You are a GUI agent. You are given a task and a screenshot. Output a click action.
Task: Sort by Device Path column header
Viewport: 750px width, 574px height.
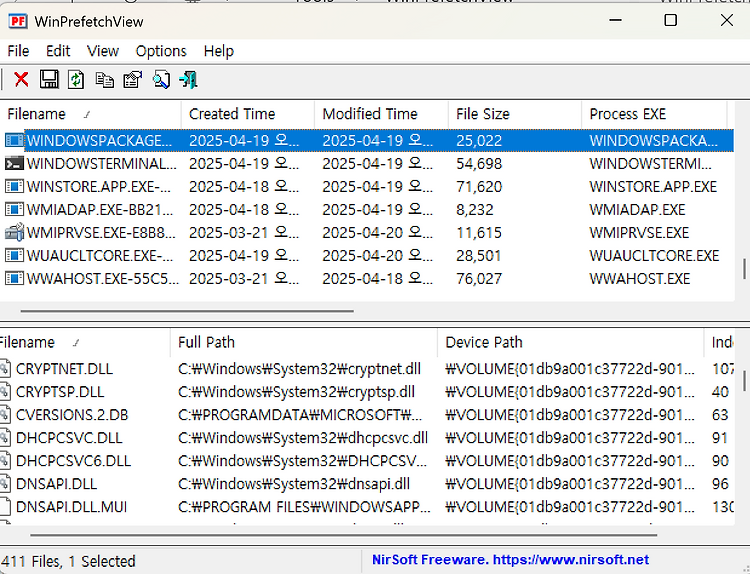click(x=571, y=342)
